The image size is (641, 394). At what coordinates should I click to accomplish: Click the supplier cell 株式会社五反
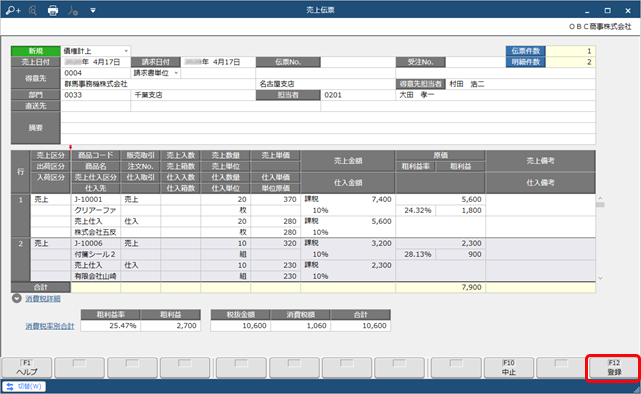click(x=96, y=232)
